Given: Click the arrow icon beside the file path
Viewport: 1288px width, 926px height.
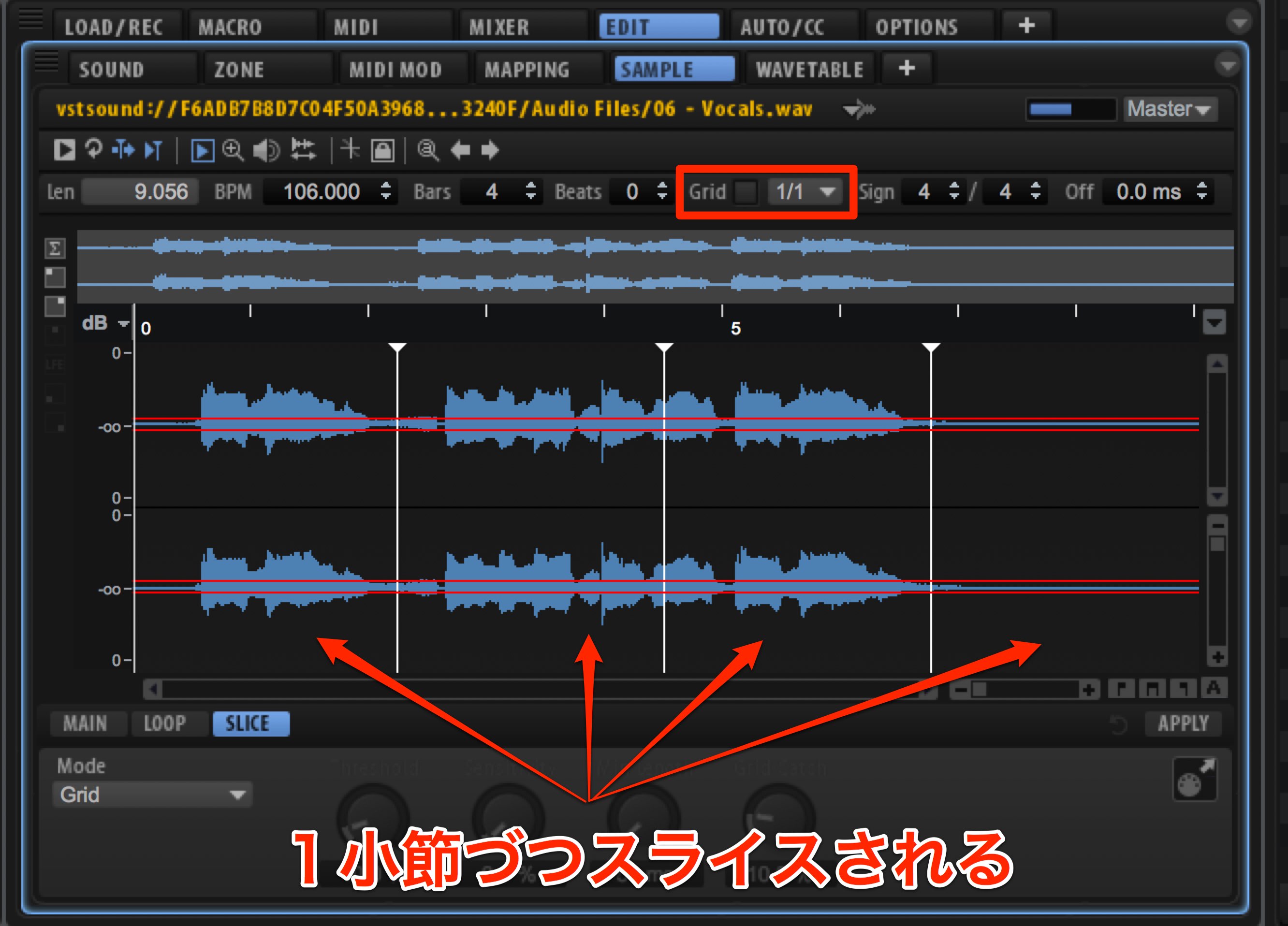Looking at the screenshot, I should point(859,108).
